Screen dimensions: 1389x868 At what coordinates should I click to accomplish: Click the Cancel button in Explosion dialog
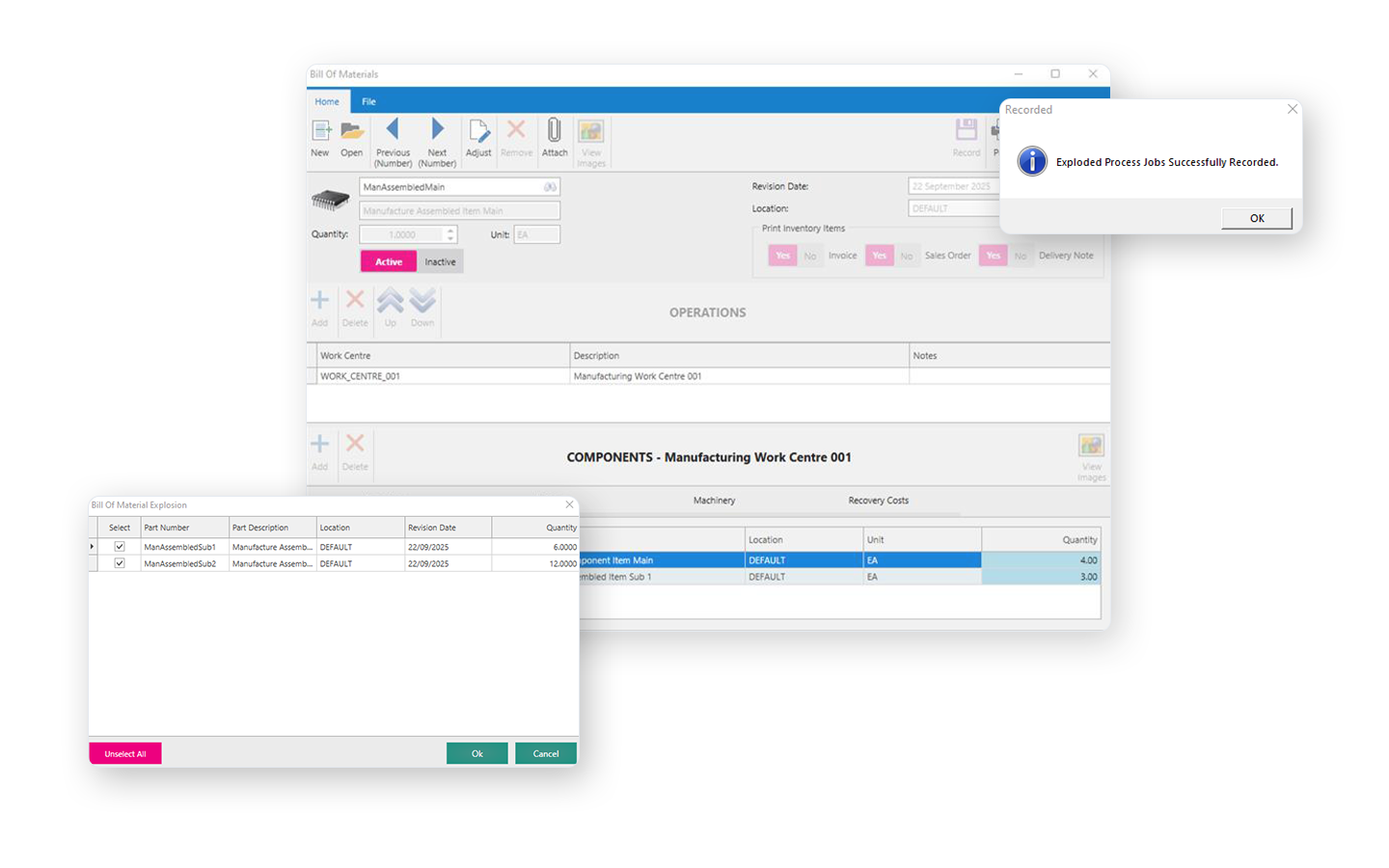pos(545,753)
